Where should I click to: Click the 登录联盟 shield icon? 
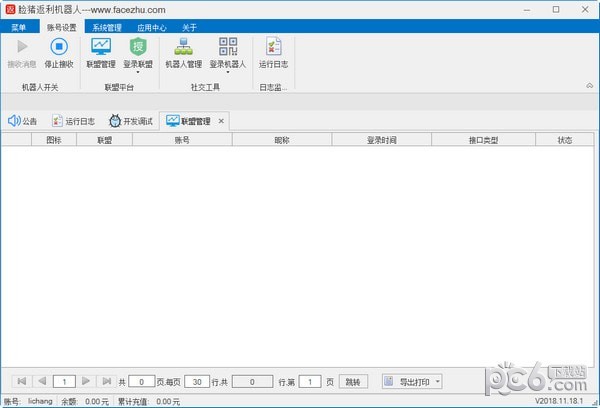(138, 47)
